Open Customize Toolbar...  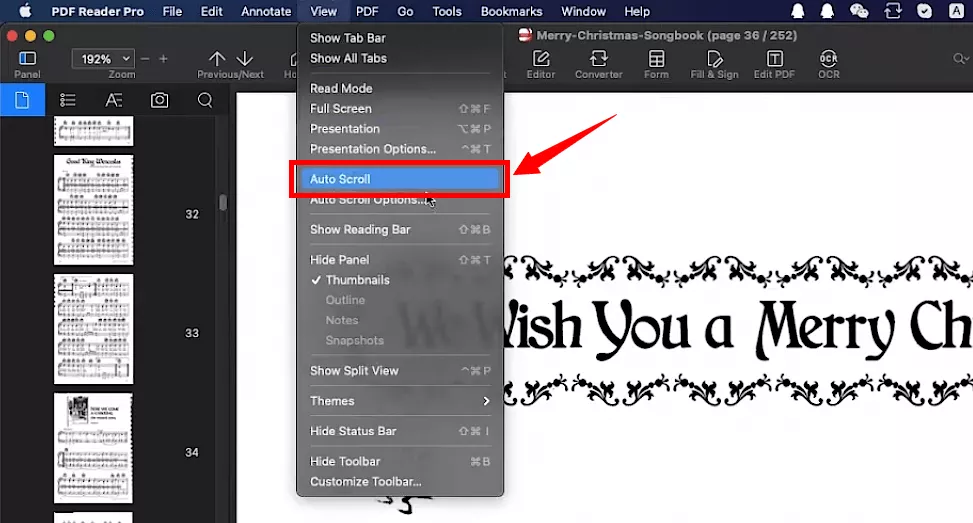click(400, 481)
